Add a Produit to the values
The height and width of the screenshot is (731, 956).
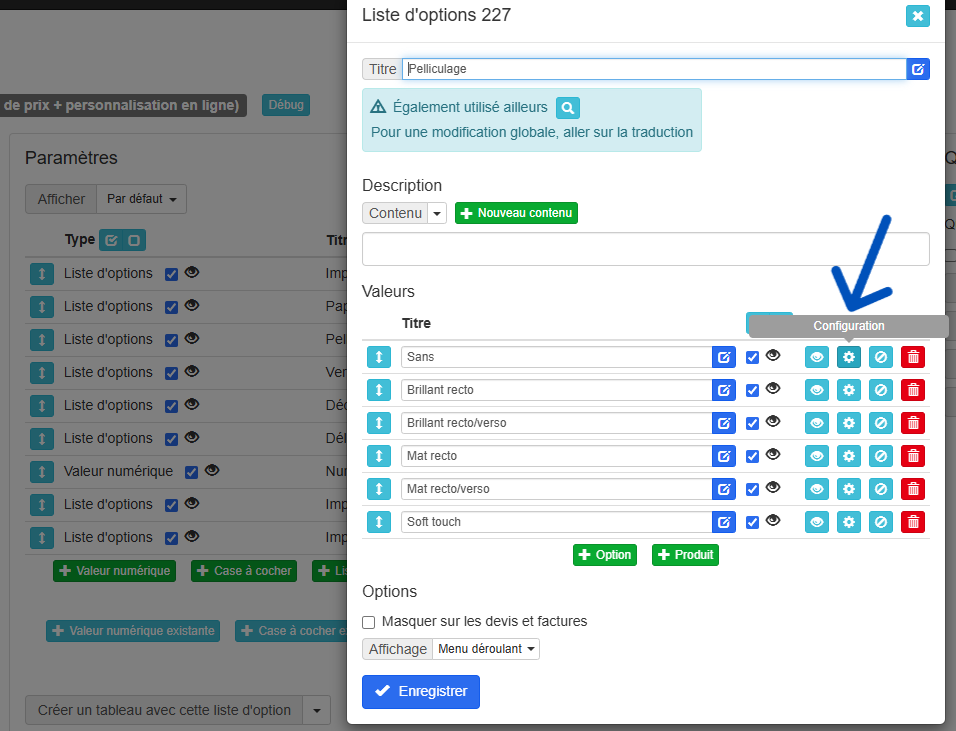click(685, 555)
